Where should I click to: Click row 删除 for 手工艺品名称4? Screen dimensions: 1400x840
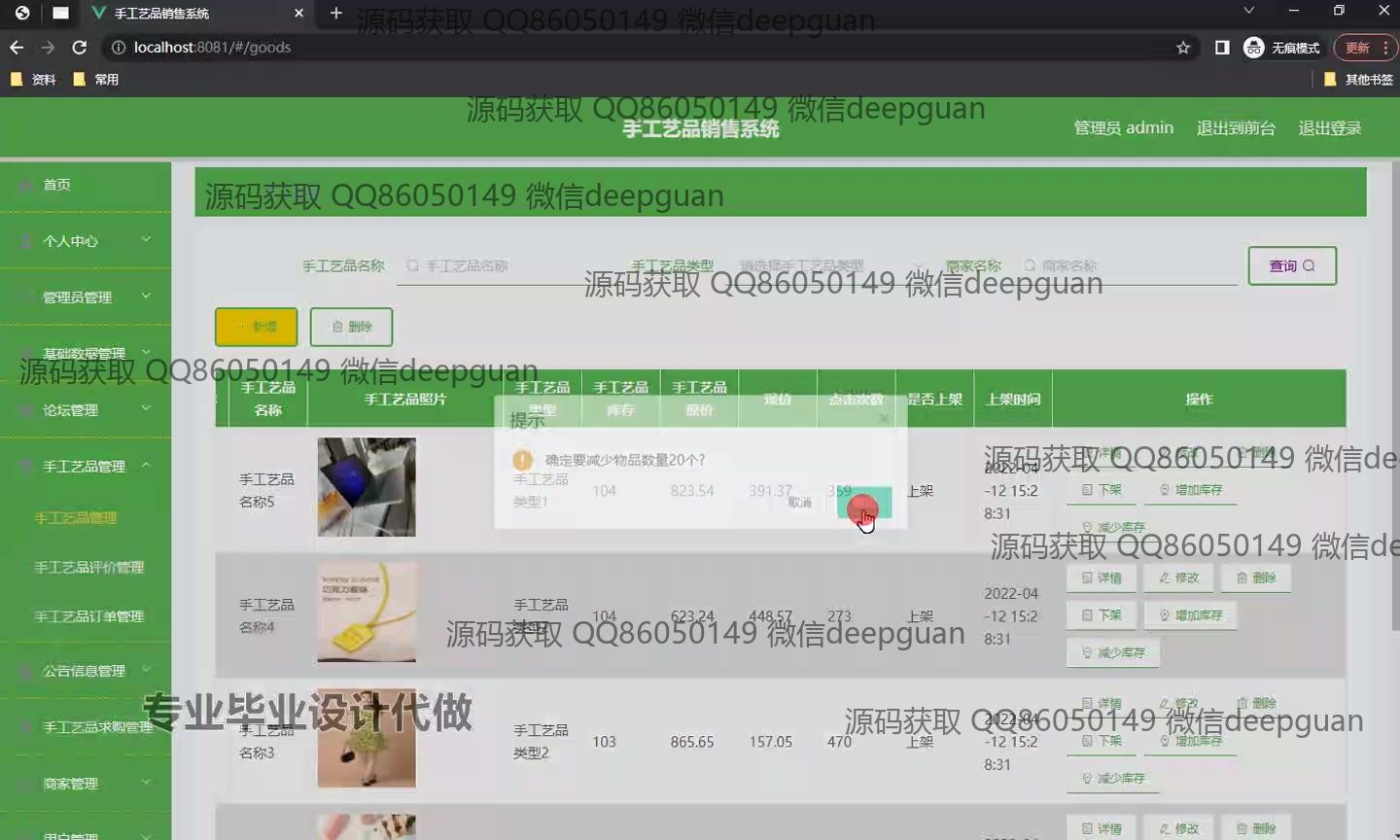pyautogui.click(x=1256, y=577)
